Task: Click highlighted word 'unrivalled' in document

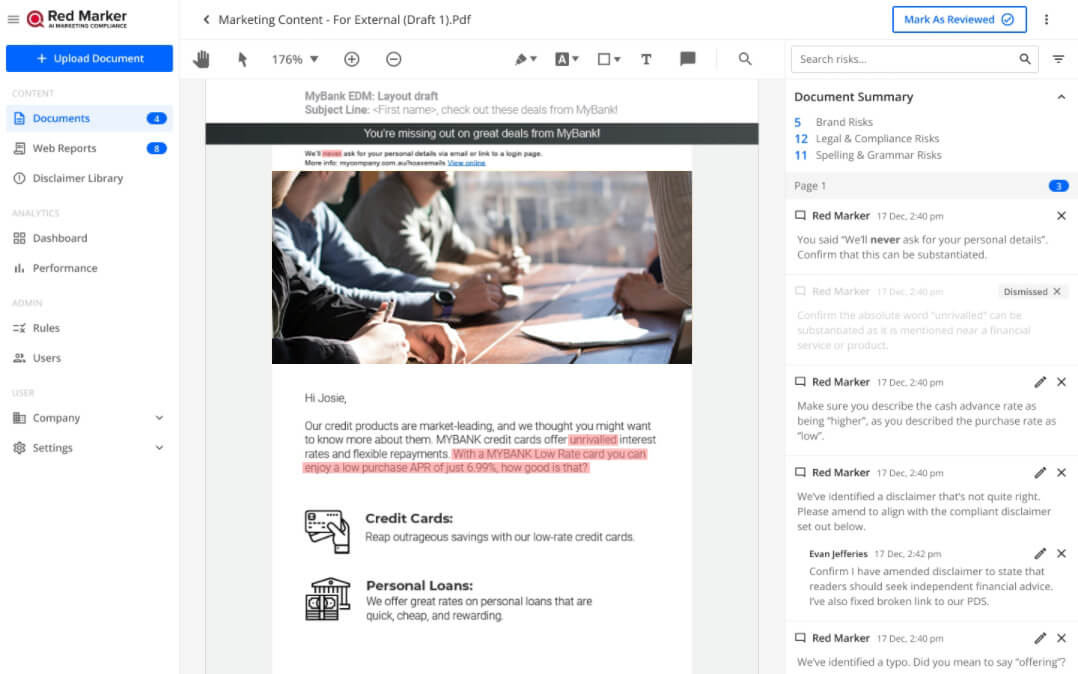Action: [593, 439]
